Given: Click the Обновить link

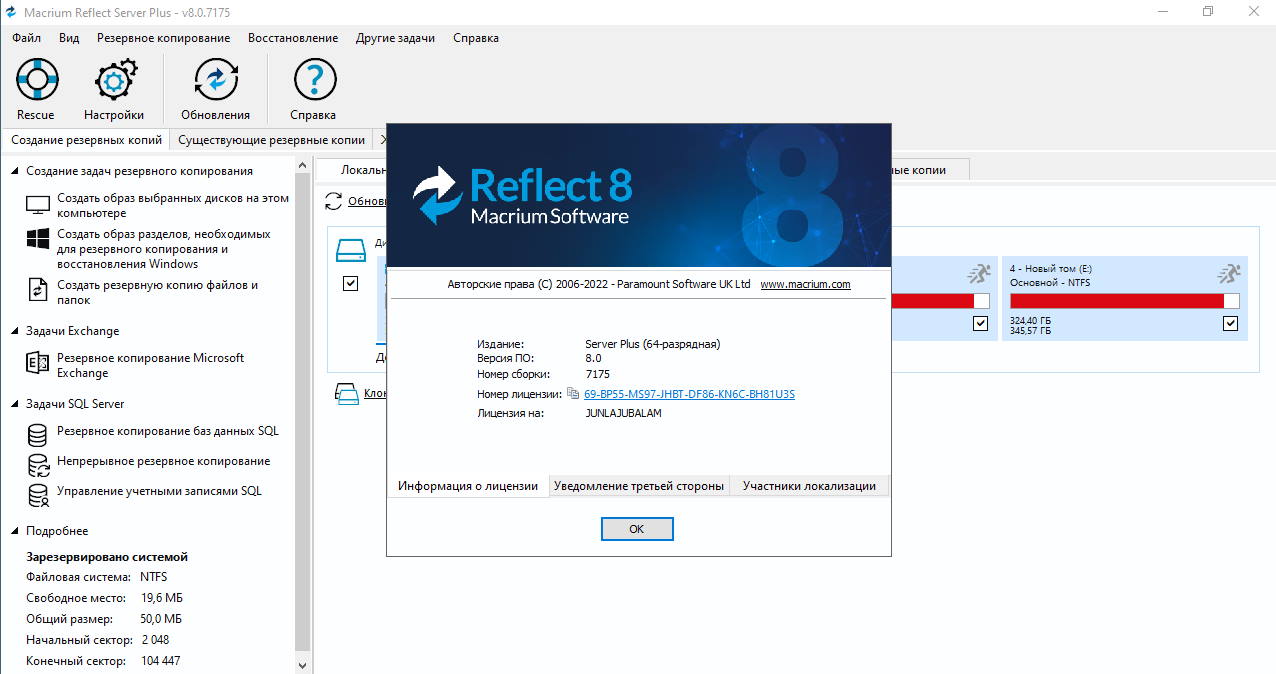Looking at the screenshot, I should pyautogui.click(x=367, y=202).
